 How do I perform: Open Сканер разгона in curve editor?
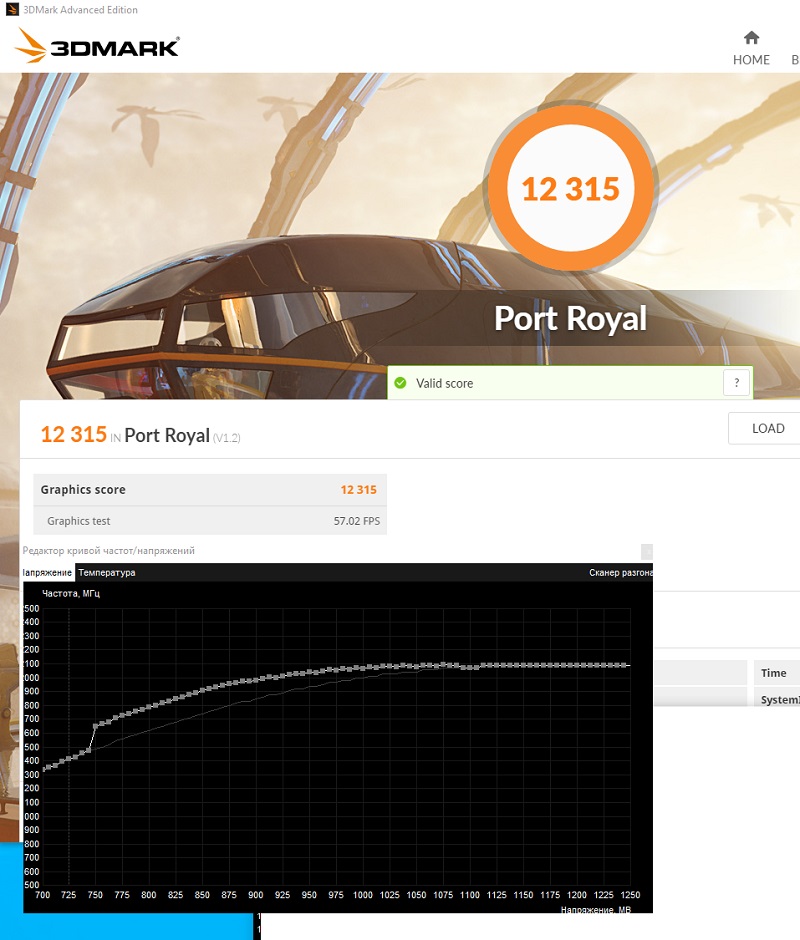pyautogui.click(x=621, y=573)
